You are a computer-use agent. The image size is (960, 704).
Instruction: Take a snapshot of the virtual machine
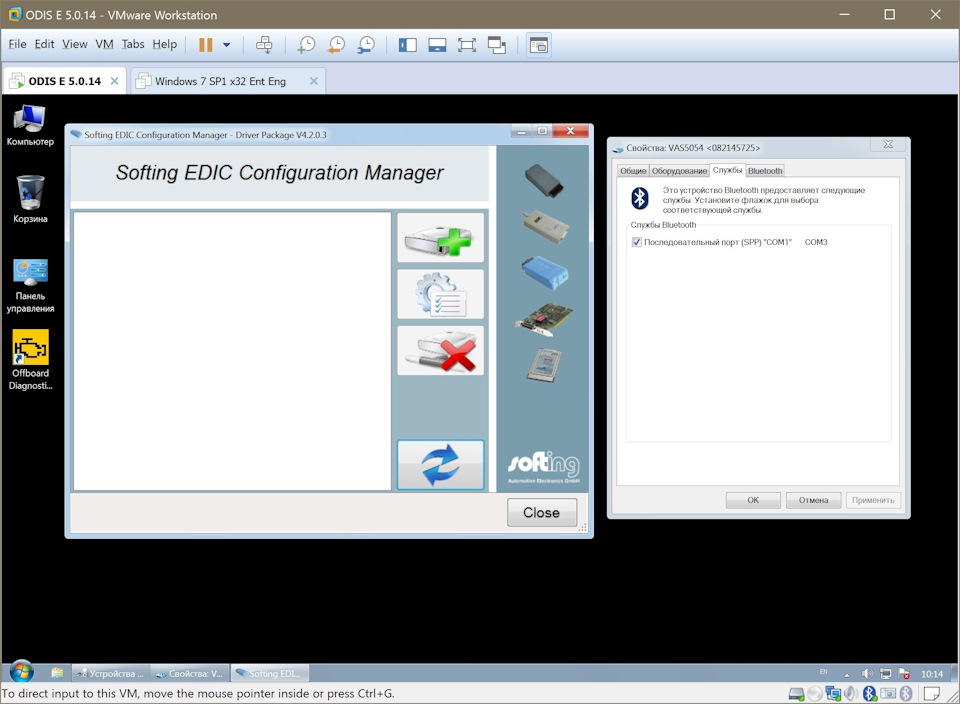(x=306, y=45)
